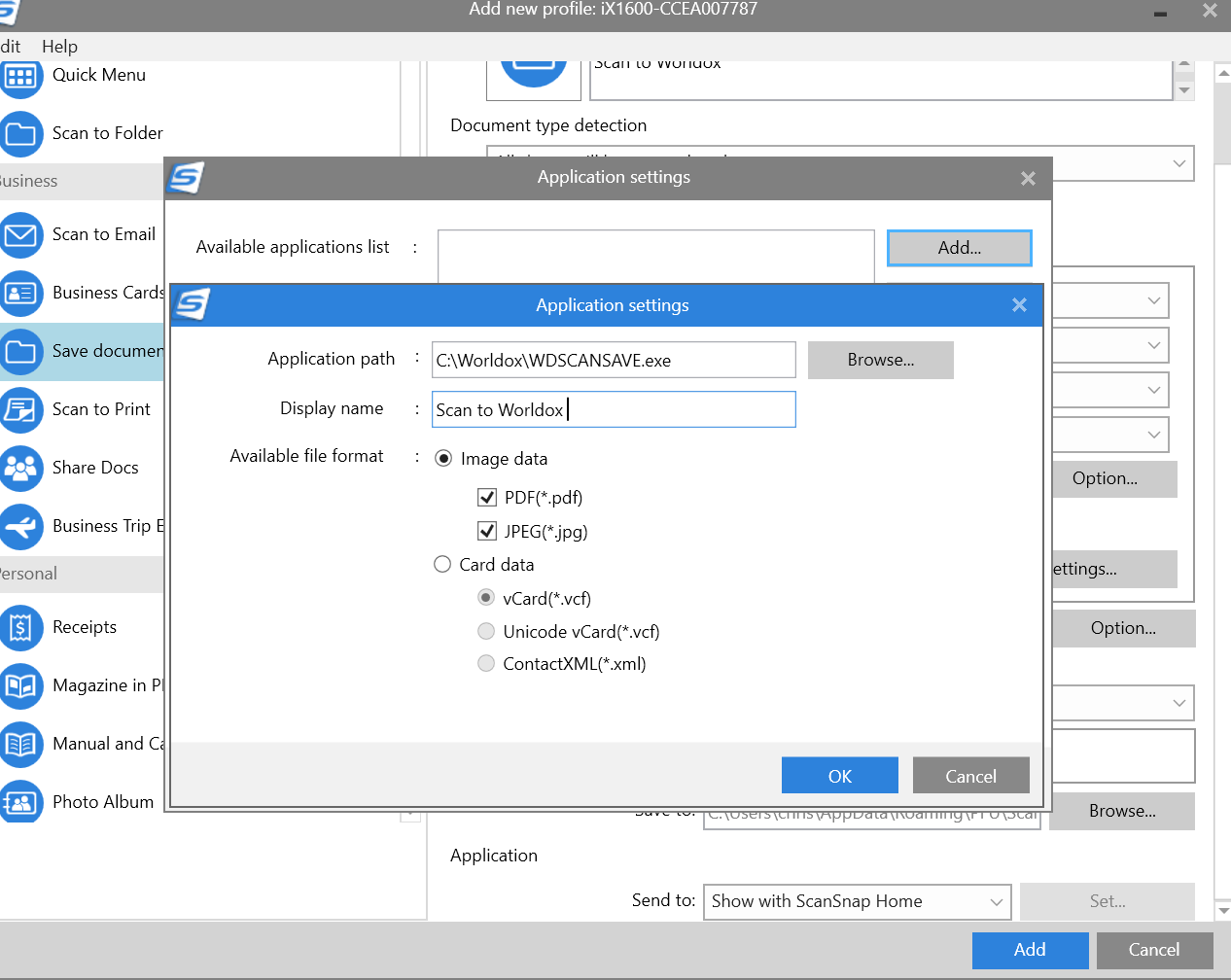
Task: Confirm with the OK button
Action: pyautogui.click(x=840, y=776)
